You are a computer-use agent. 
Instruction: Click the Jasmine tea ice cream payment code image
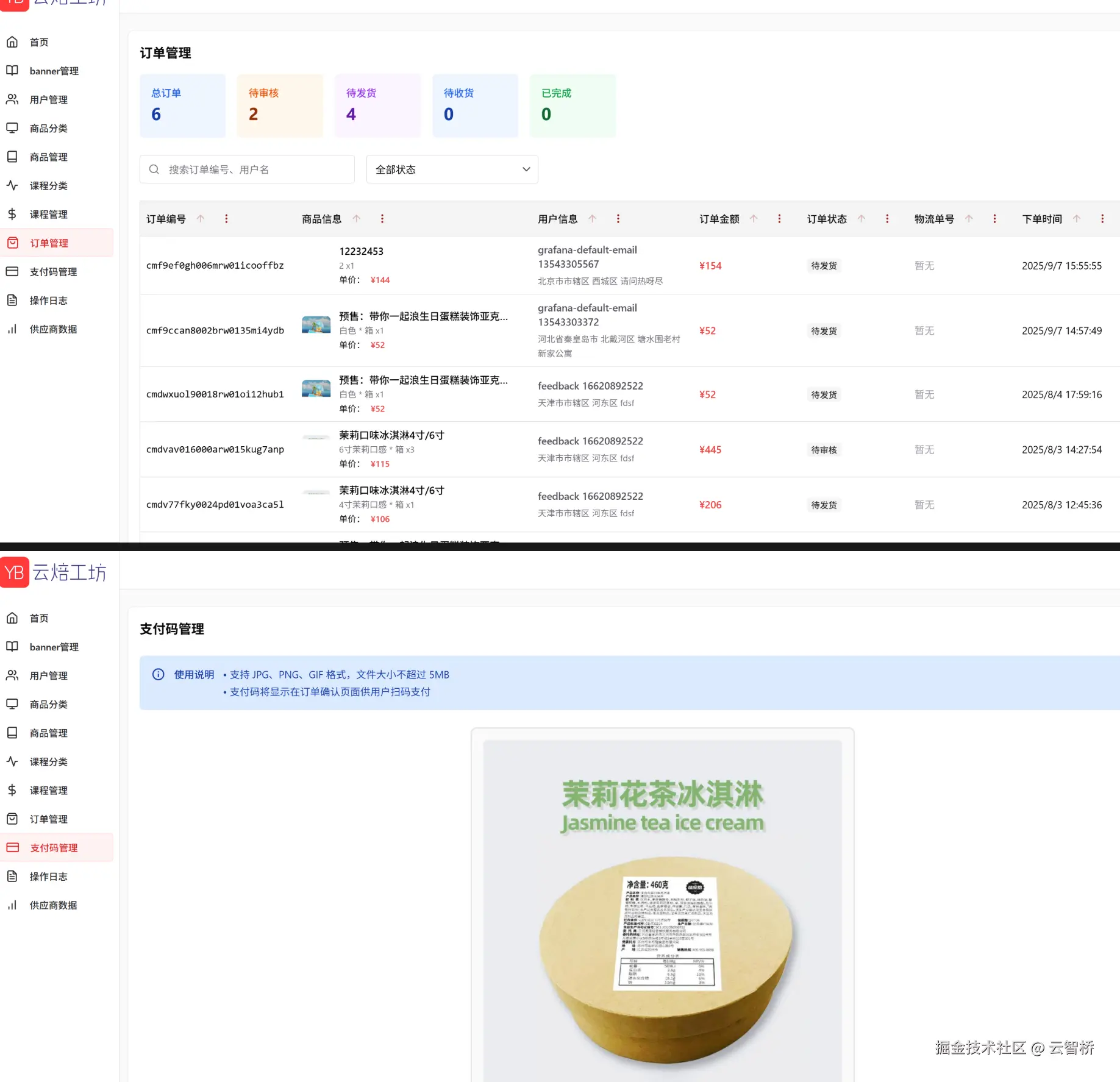coord(663,911)
